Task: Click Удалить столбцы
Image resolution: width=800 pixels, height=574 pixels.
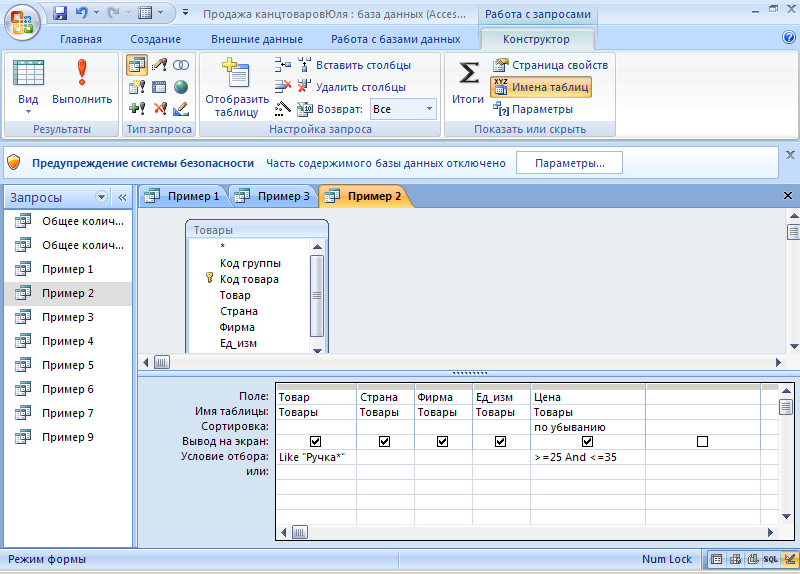Action: click(x=353, y=87)
